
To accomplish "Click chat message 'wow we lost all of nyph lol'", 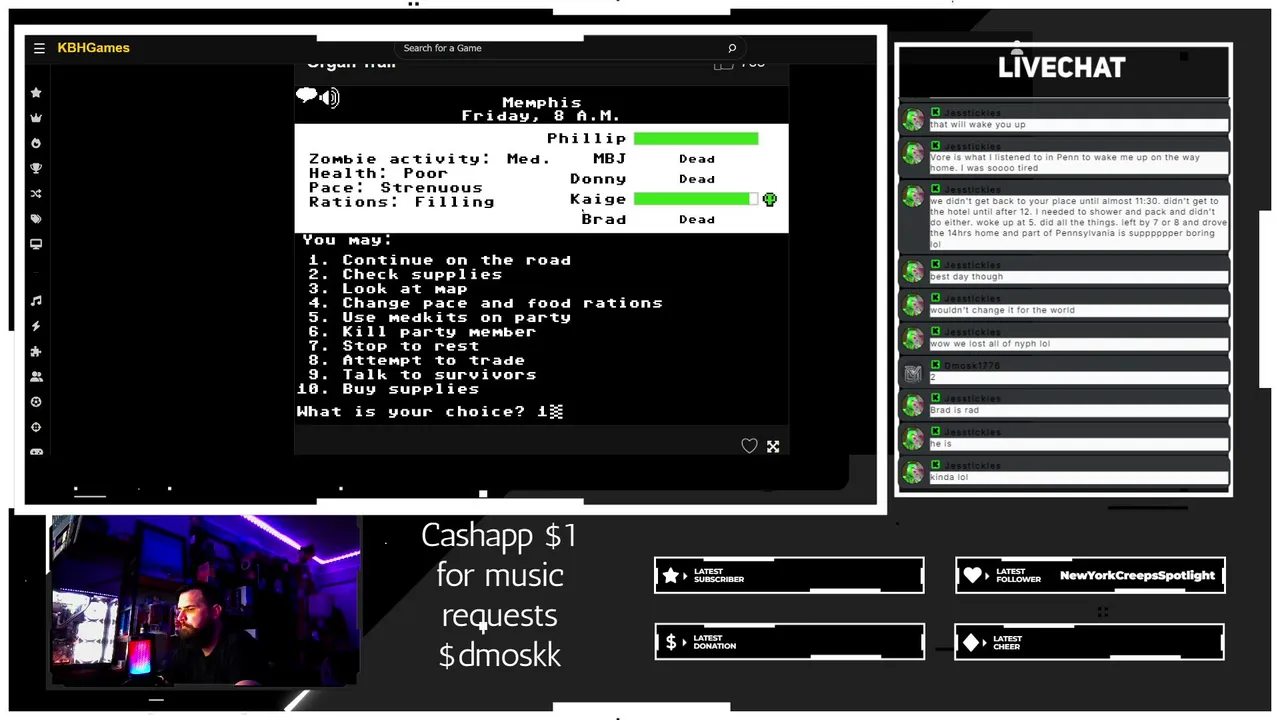I will (990, 344).
